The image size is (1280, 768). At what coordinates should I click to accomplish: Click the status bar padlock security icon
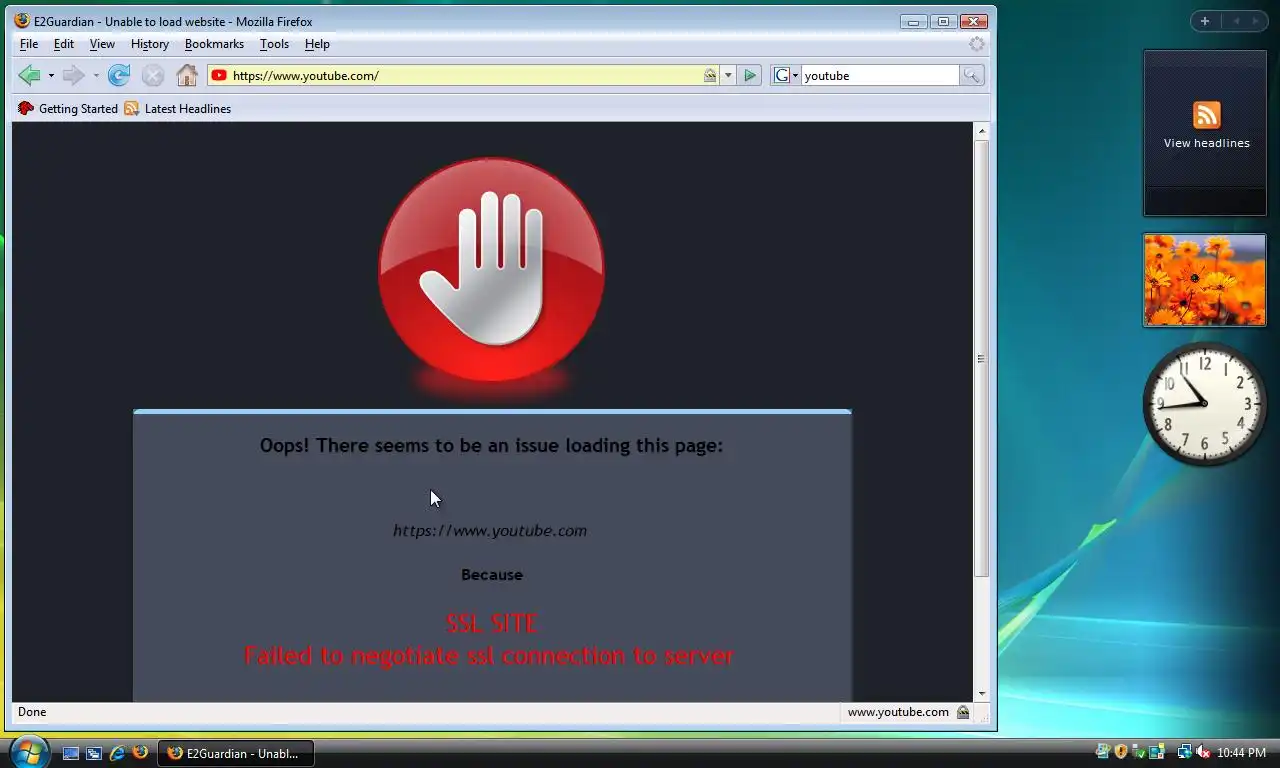tap(963, 712)
